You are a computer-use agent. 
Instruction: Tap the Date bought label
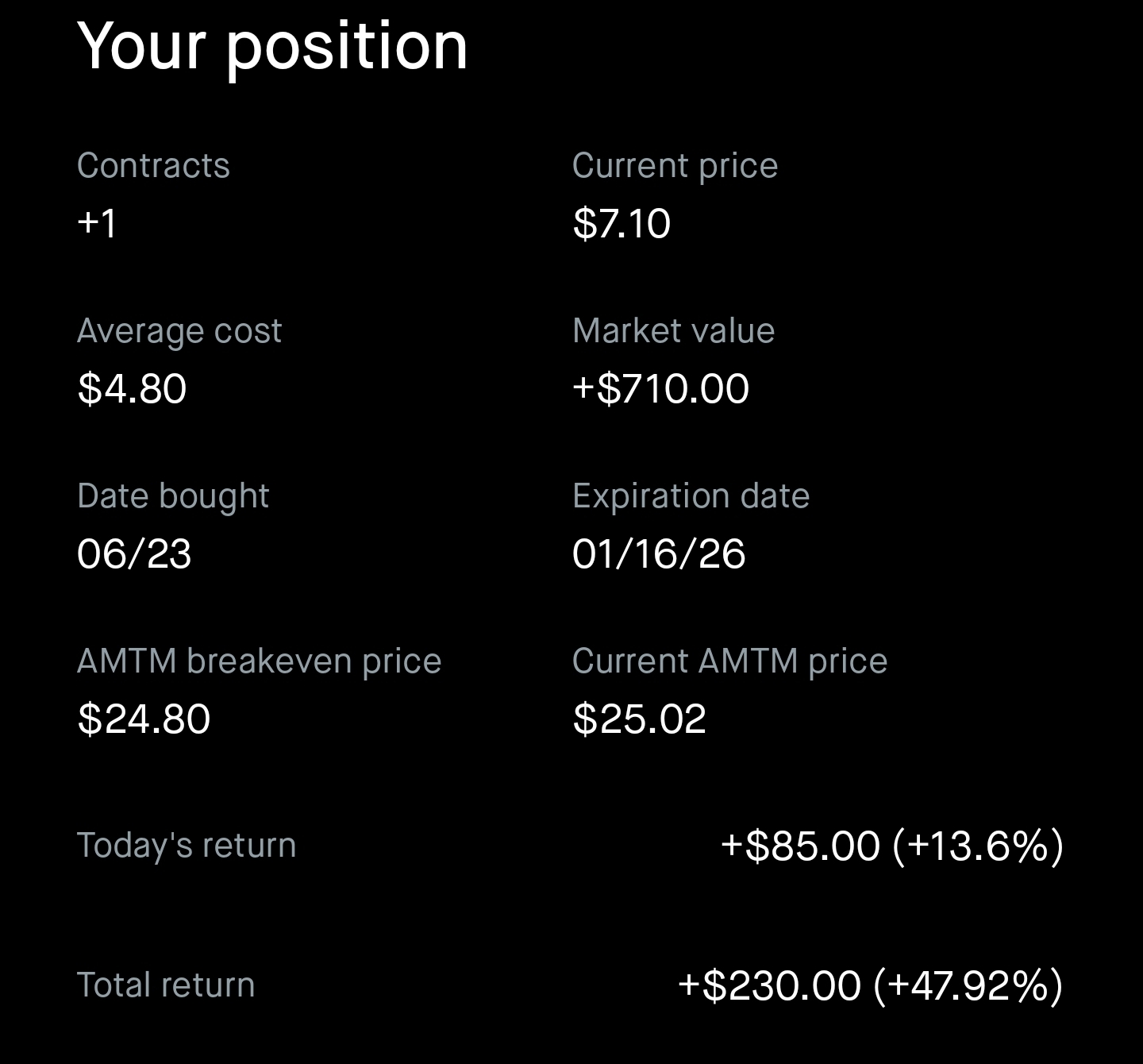point(173,495)
